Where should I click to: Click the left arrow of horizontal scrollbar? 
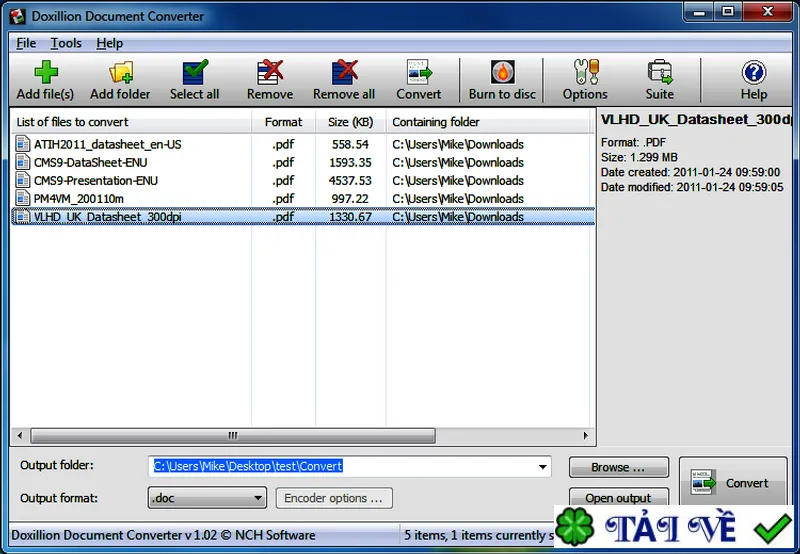coord(19,436)
